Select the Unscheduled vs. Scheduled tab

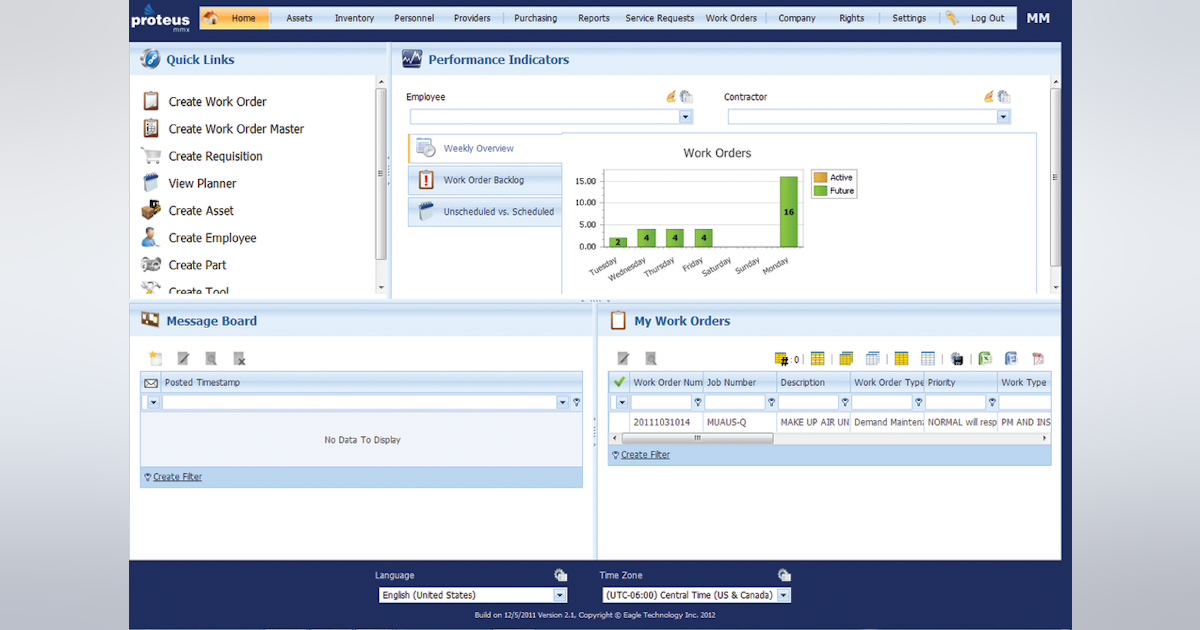pos(498,212)
